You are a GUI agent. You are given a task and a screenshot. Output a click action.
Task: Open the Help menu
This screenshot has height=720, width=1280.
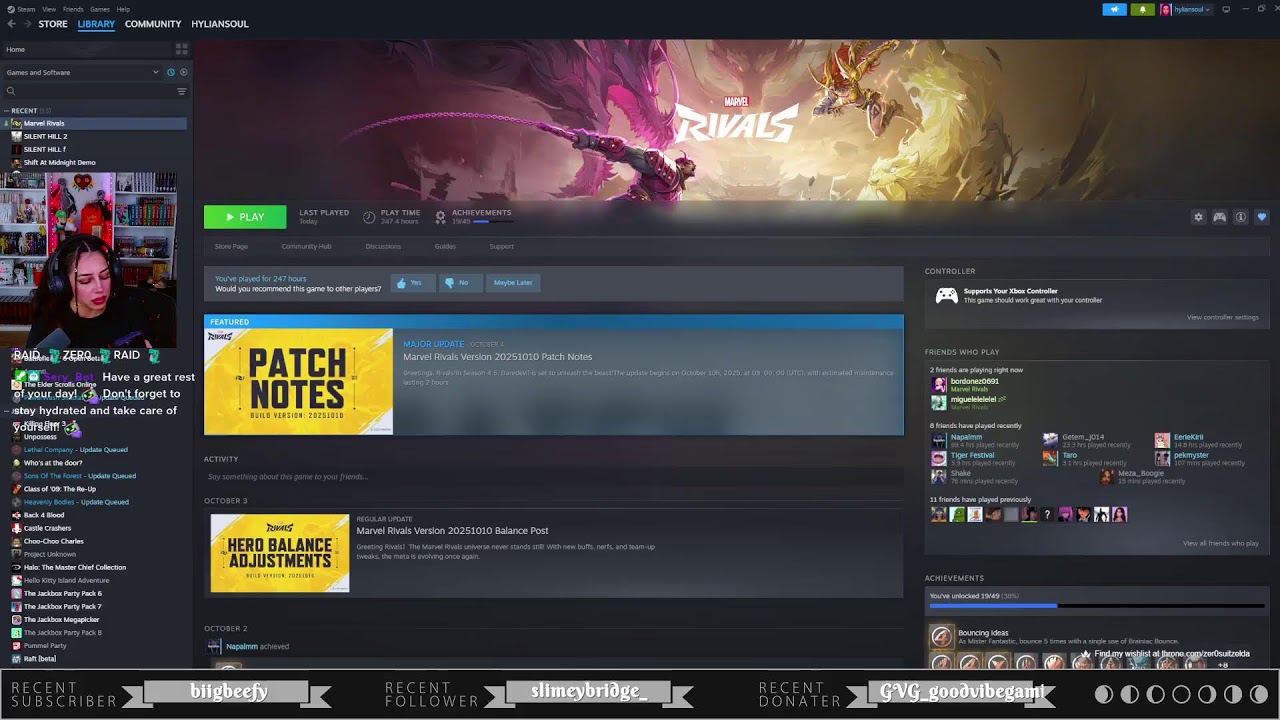(123, 9)
